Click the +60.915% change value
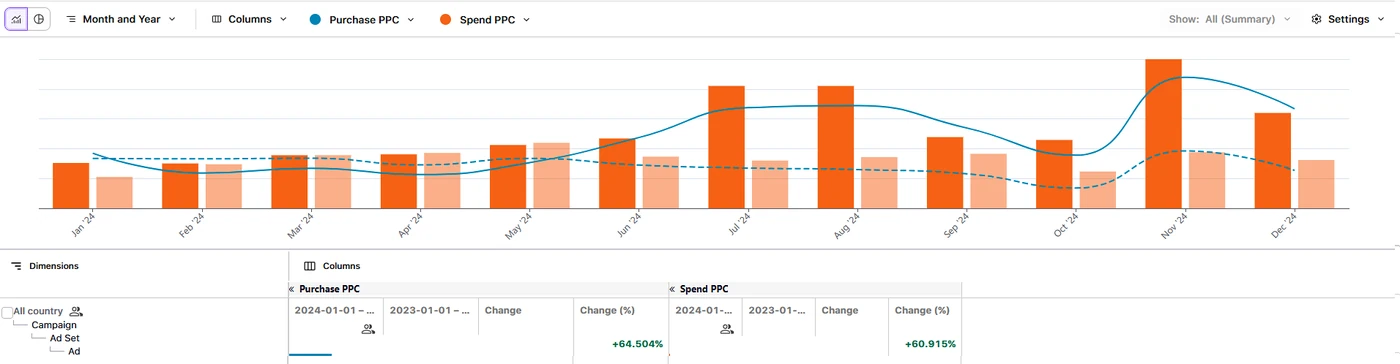Screen dimensions: 1400x364 point(930,344)
